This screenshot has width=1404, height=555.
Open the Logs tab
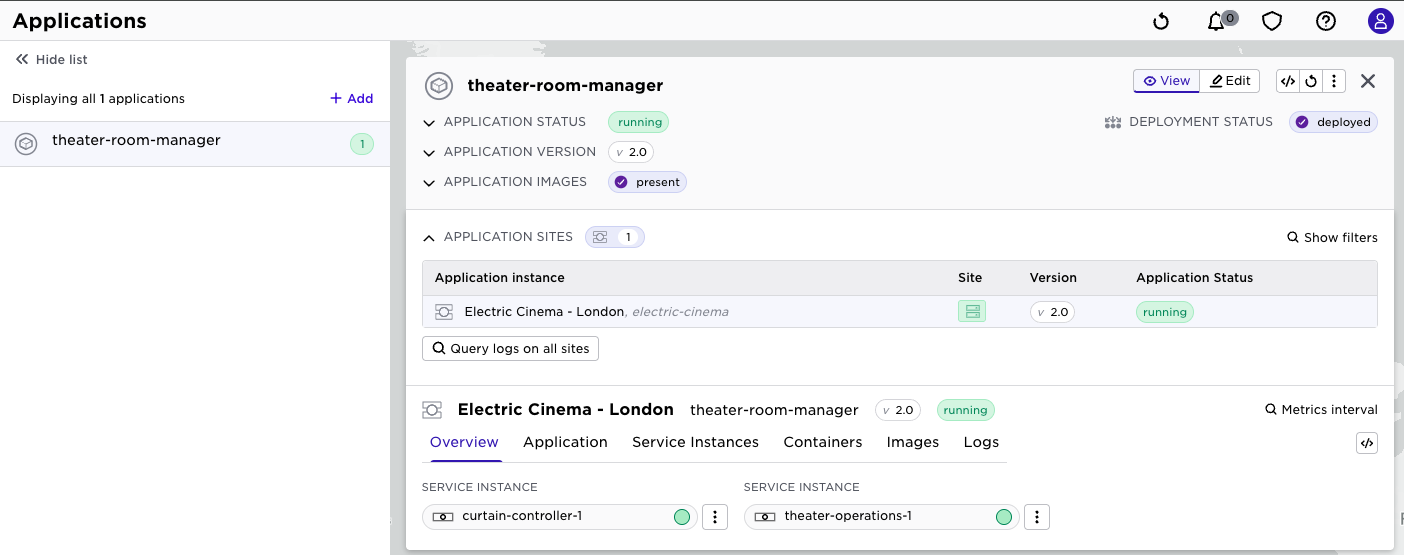tap(981, 442)
